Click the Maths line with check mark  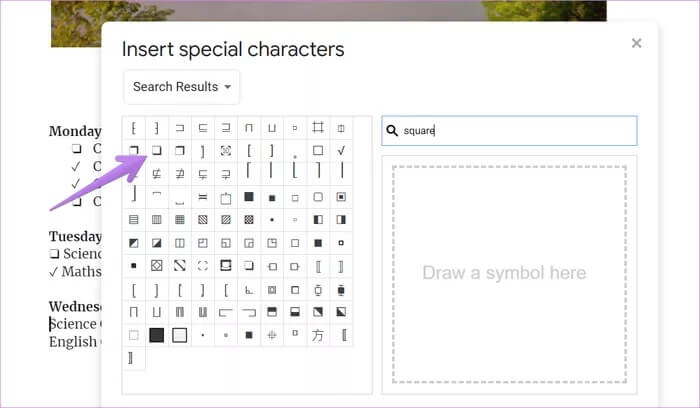(x=75, y=271)
